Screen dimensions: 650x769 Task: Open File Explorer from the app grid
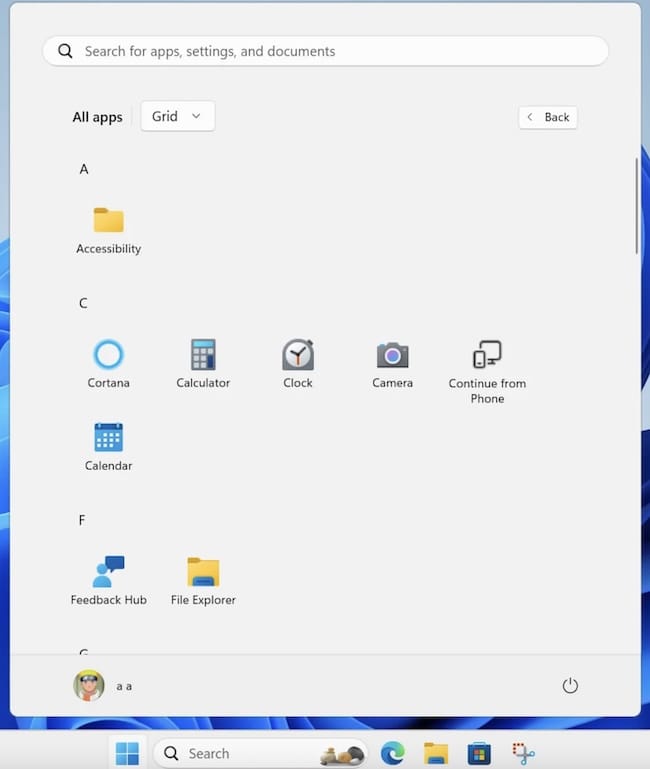(203, 581)
